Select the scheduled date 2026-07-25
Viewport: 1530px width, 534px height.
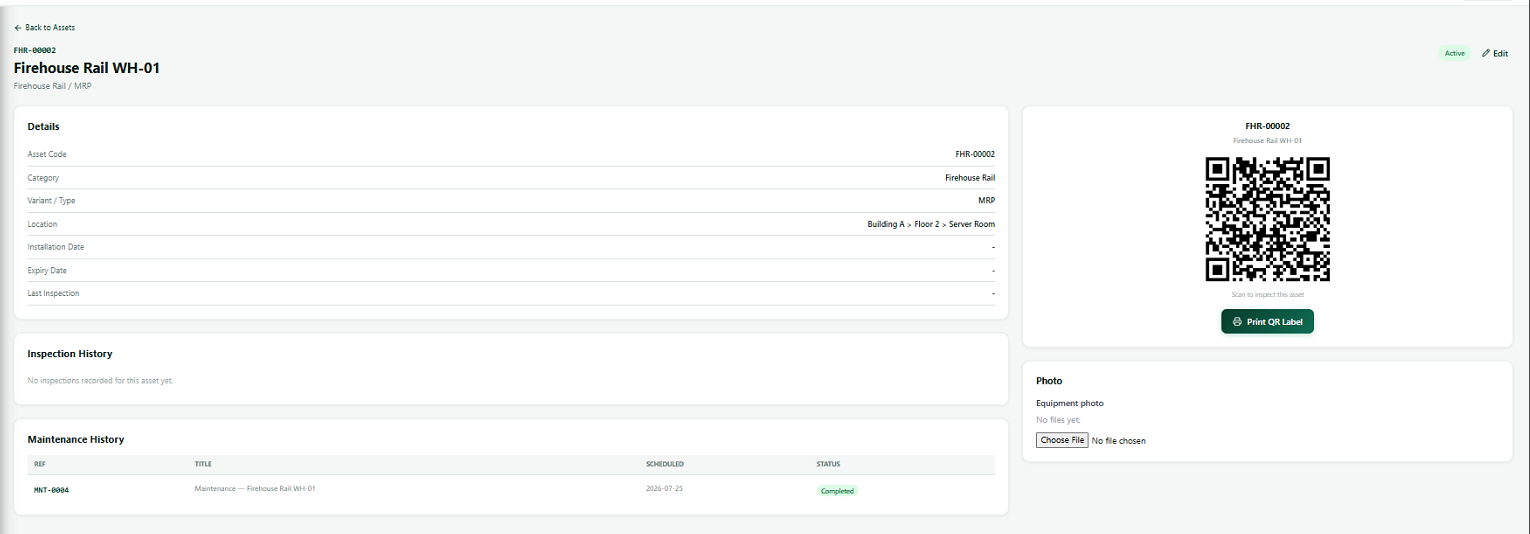(664, 488)
